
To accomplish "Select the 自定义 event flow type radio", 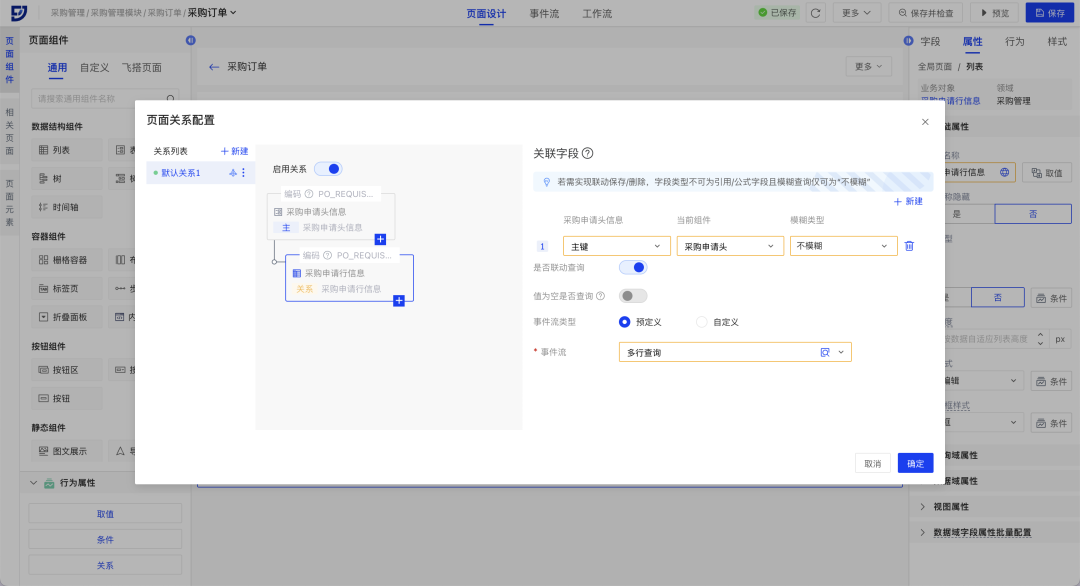I will pyautogui.click(x=702, y=322).
